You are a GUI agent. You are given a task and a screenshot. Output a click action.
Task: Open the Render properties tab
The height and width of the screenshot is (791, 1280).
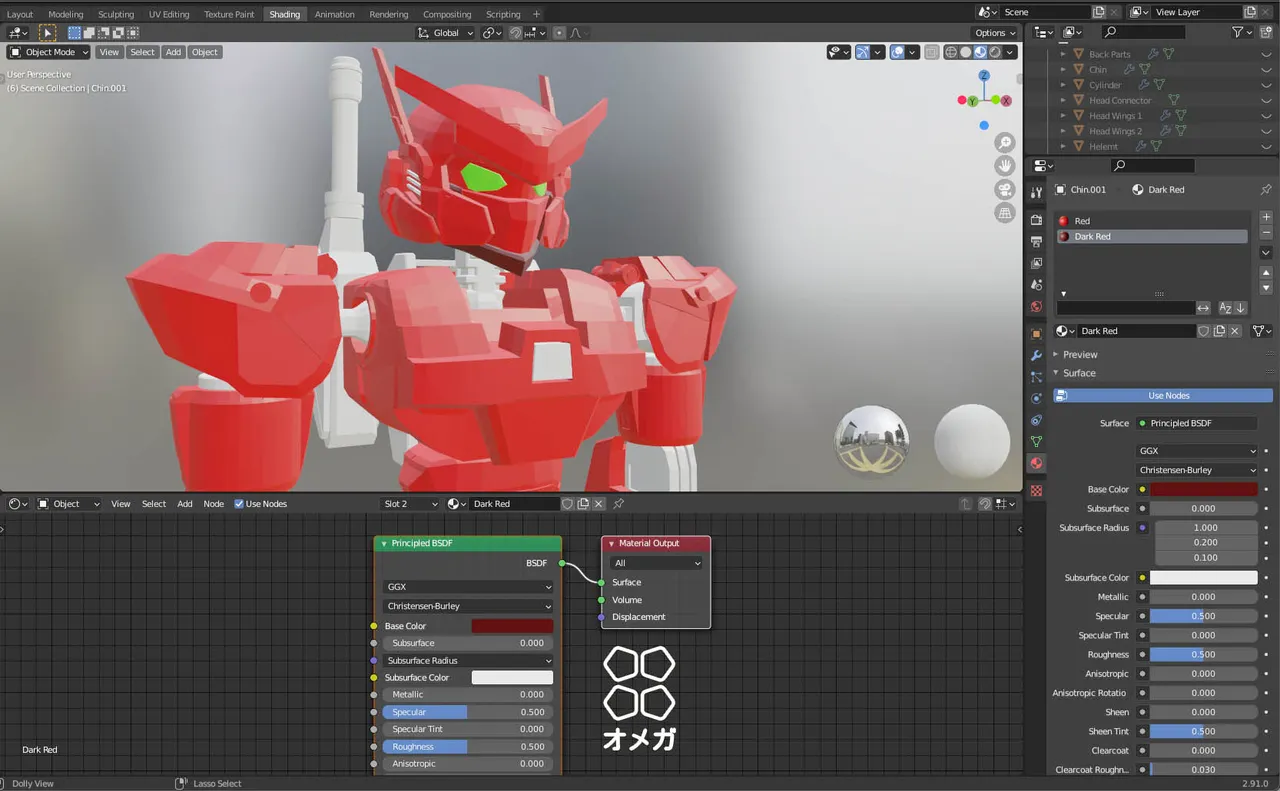point(1036,220)
